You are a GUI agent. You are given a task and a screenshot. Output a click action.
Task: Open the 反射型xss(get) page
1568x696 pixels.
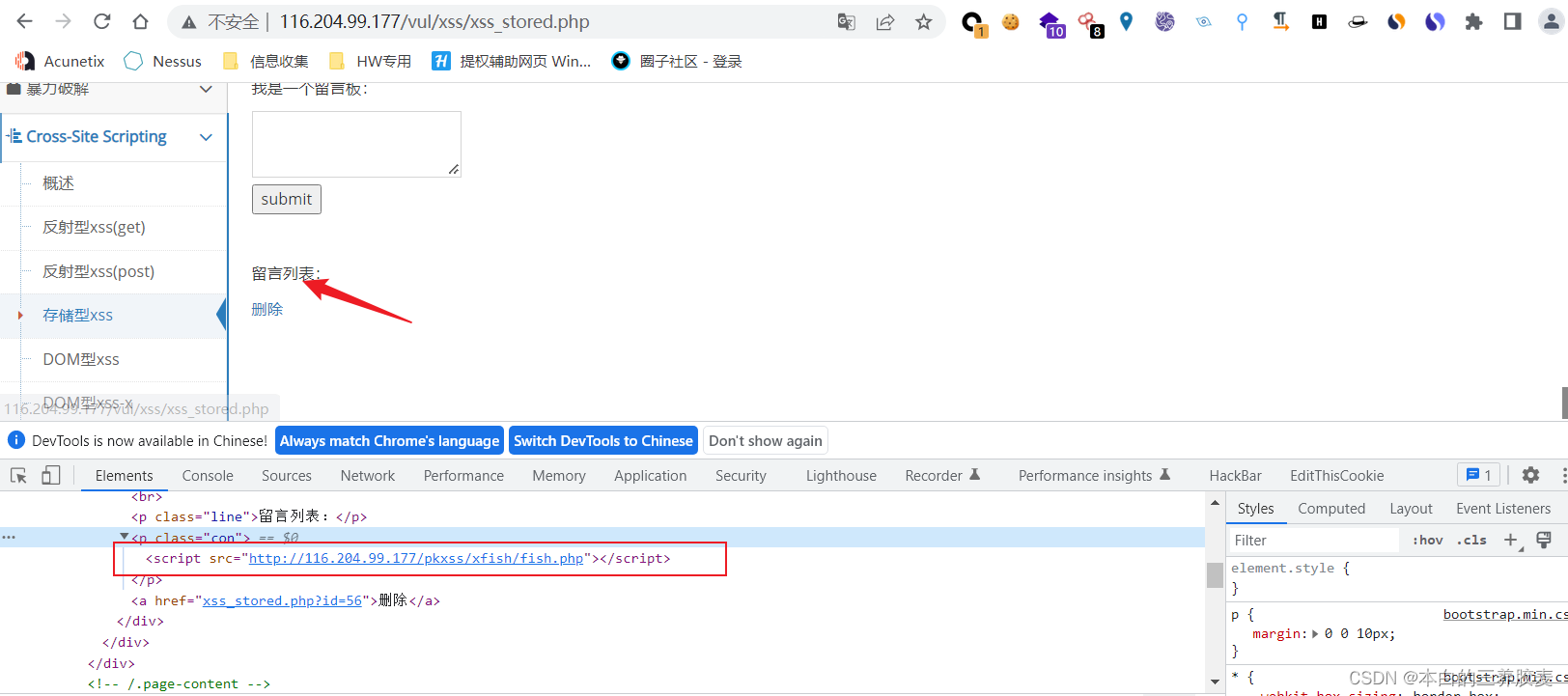[x=94, y=227]
